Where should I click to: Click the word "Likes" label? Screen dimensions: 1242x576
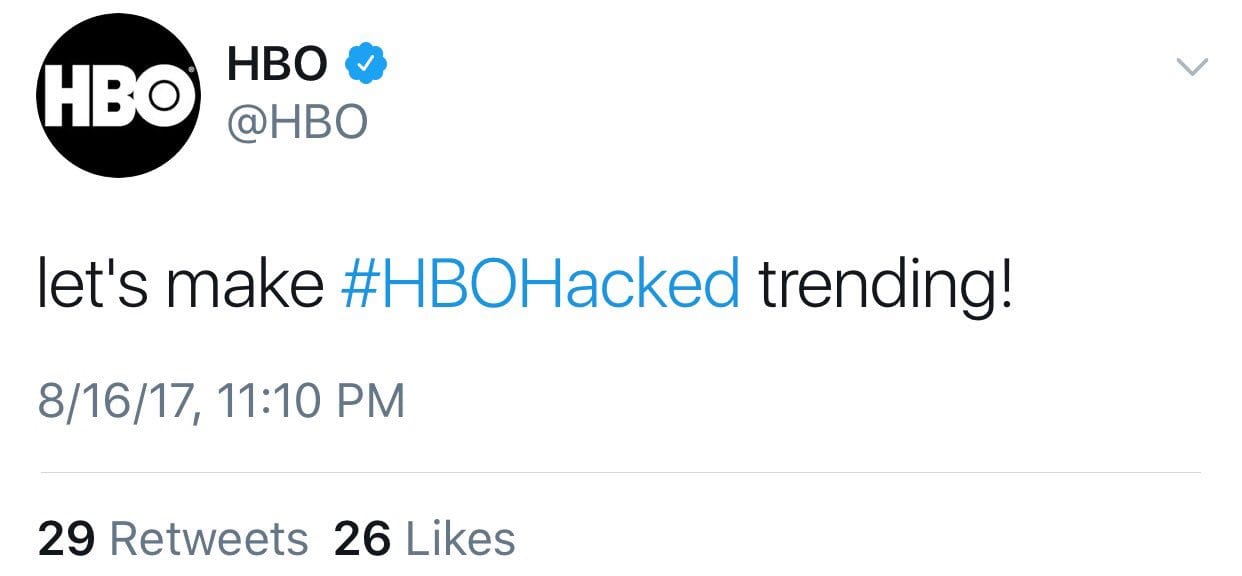[459, 539]
